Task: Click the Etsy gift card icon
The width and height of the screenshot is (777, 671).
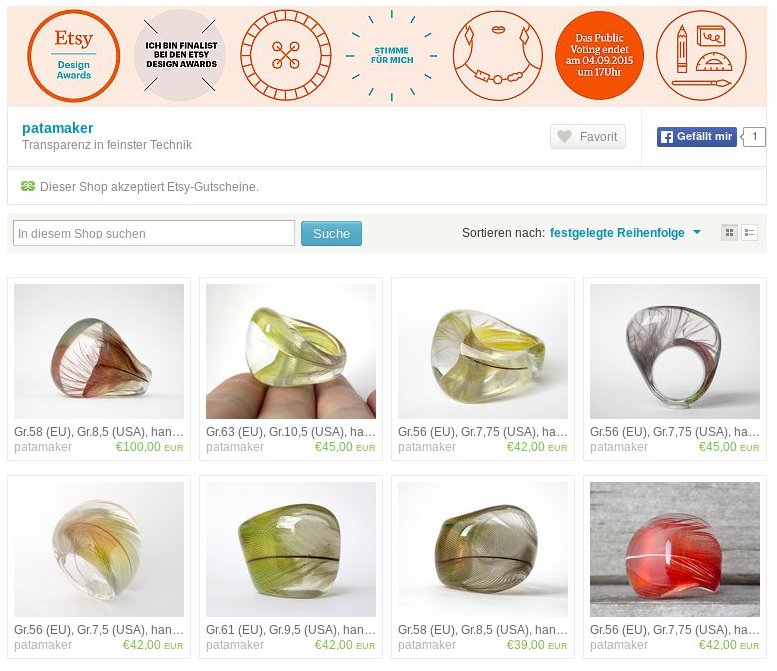Action: (x=28, y=186)
